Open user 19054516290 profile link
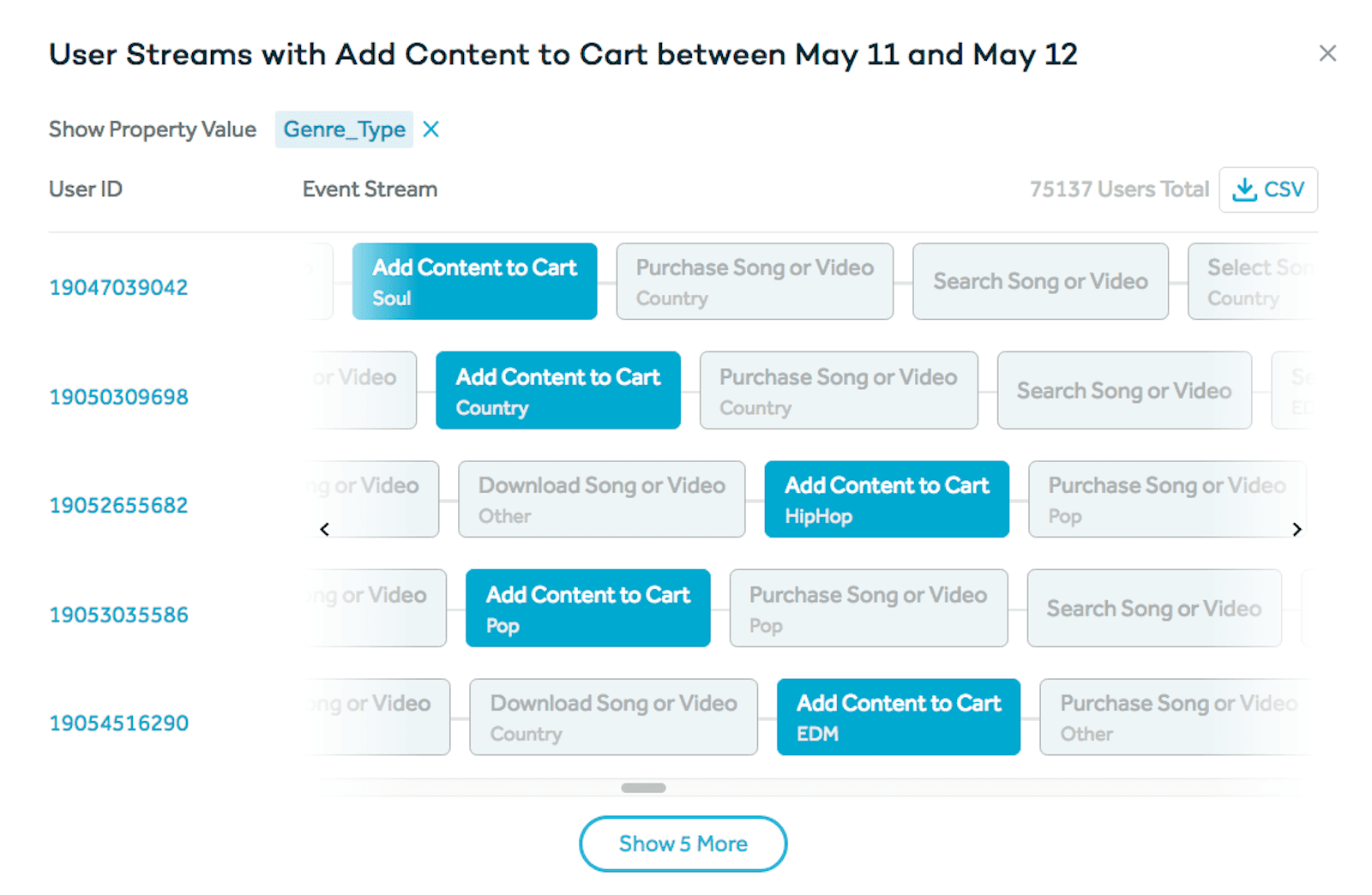Screen dimensions: 1372x895 (118, 723)
